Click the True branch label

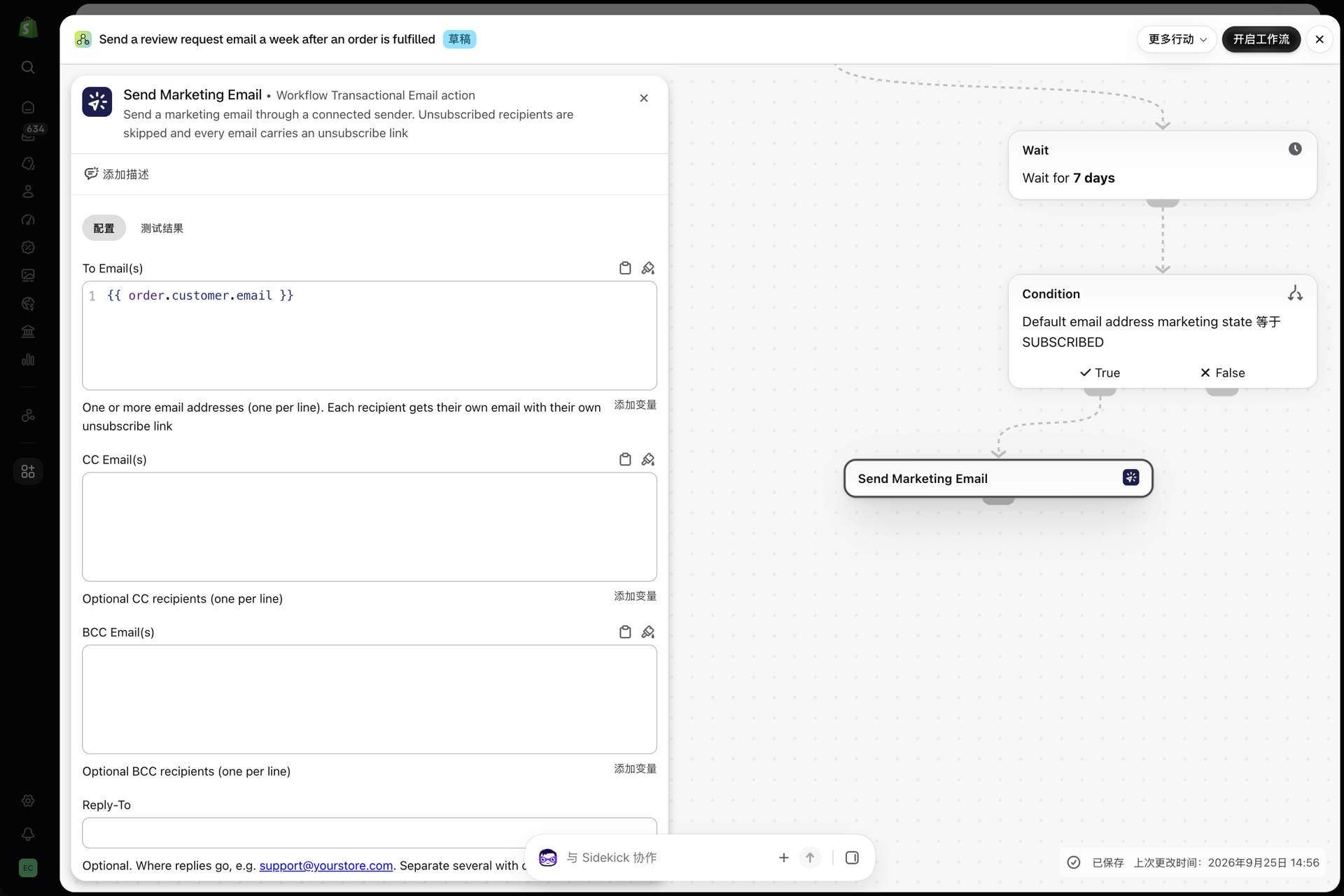click(x=1100, y=372)
